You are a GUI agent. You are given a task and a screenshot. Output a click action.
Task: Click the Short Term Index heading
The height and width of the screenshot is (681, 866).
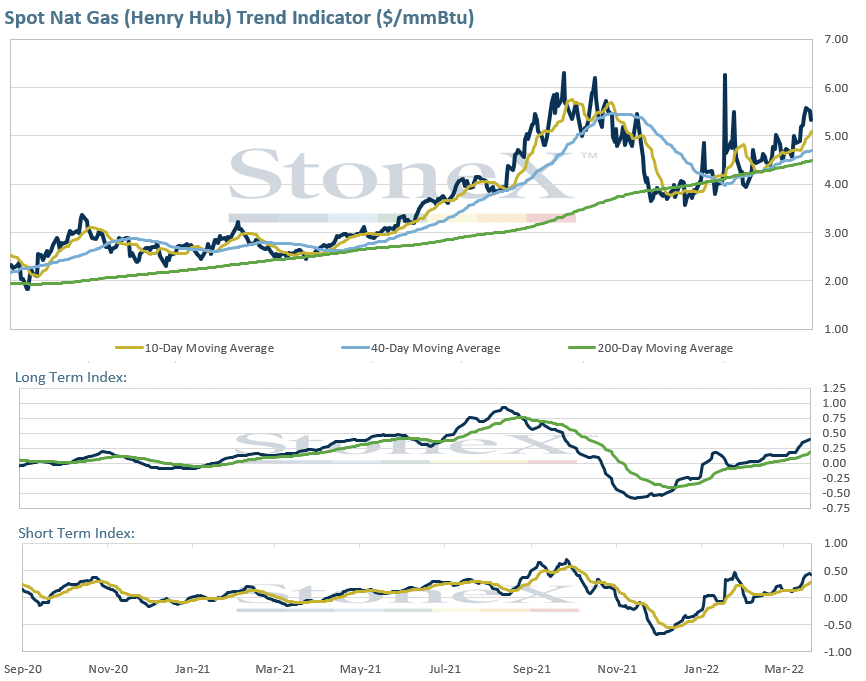point(76,532)
